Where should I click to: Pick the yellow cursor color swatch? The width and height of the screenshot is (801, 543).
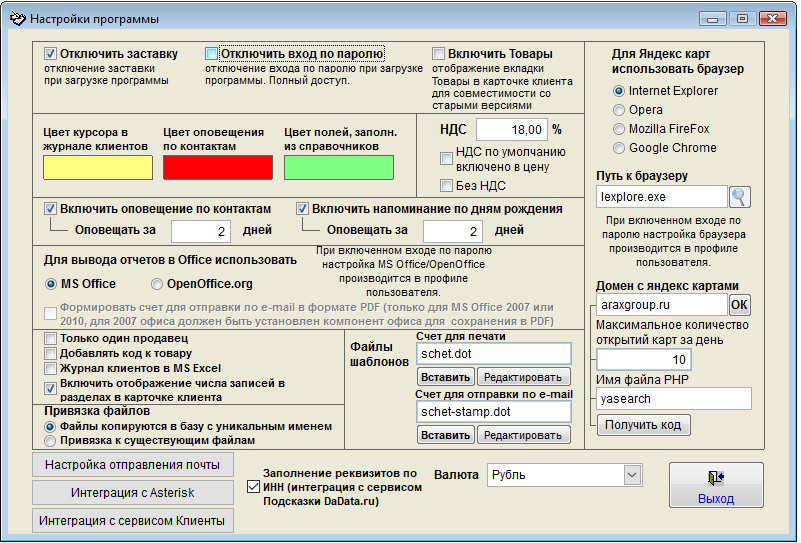[x=98, y=168]
